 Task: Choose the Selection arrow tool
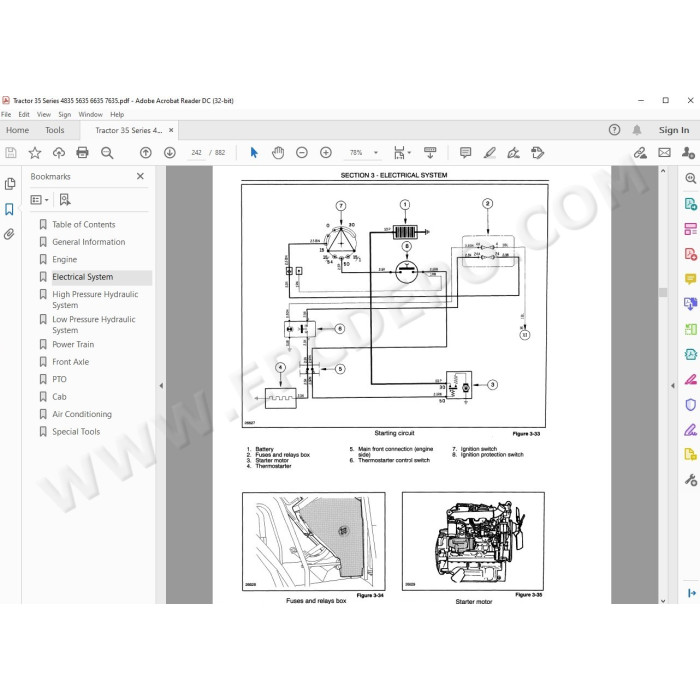pyautogui.click(x=254, y=153)
